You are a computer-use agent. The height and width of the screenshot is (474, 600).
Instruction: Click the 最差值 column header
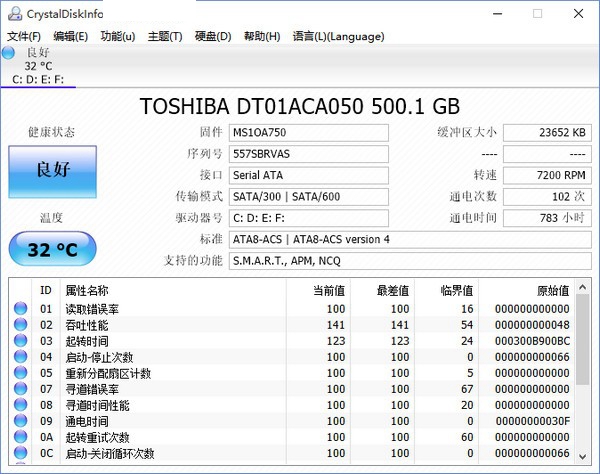393,290
